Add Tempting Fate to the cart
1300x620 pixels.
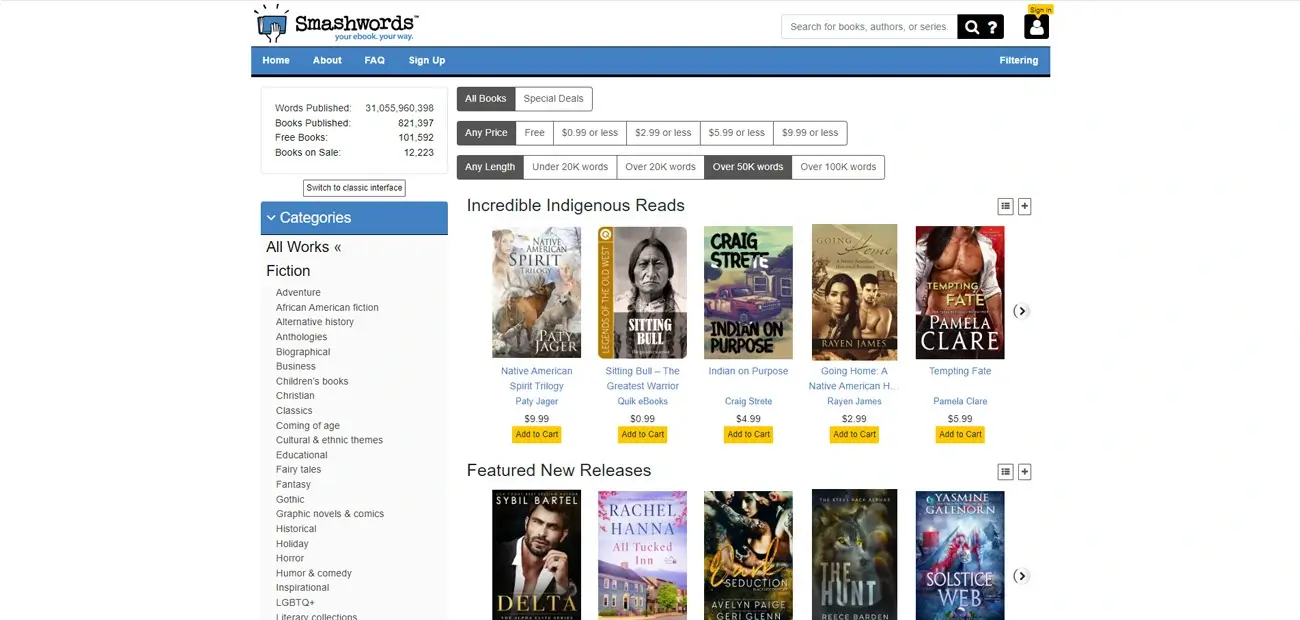pyautogui.click(x=959, y=434)
